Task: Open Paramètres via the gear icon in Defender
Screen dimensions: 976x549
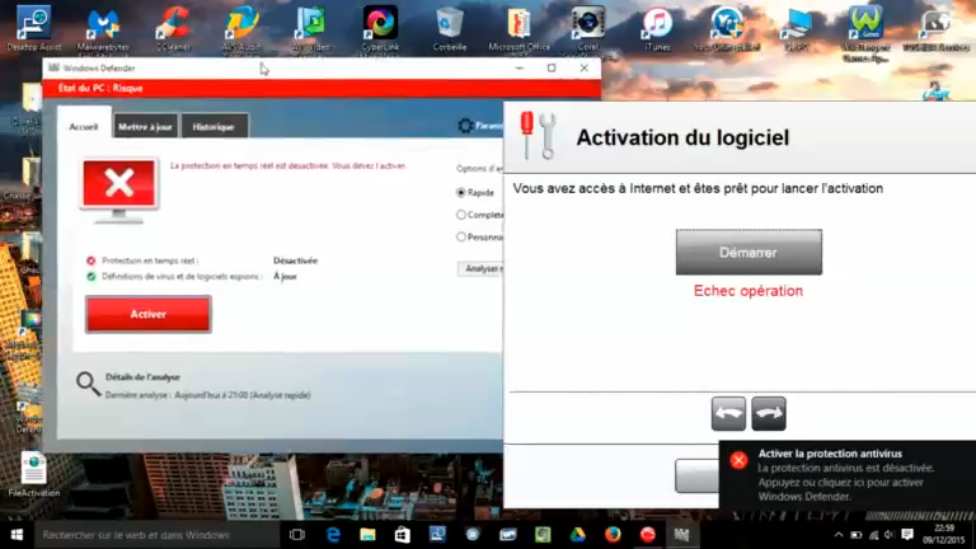Action: pyautogui.click(x=465, y=126)
